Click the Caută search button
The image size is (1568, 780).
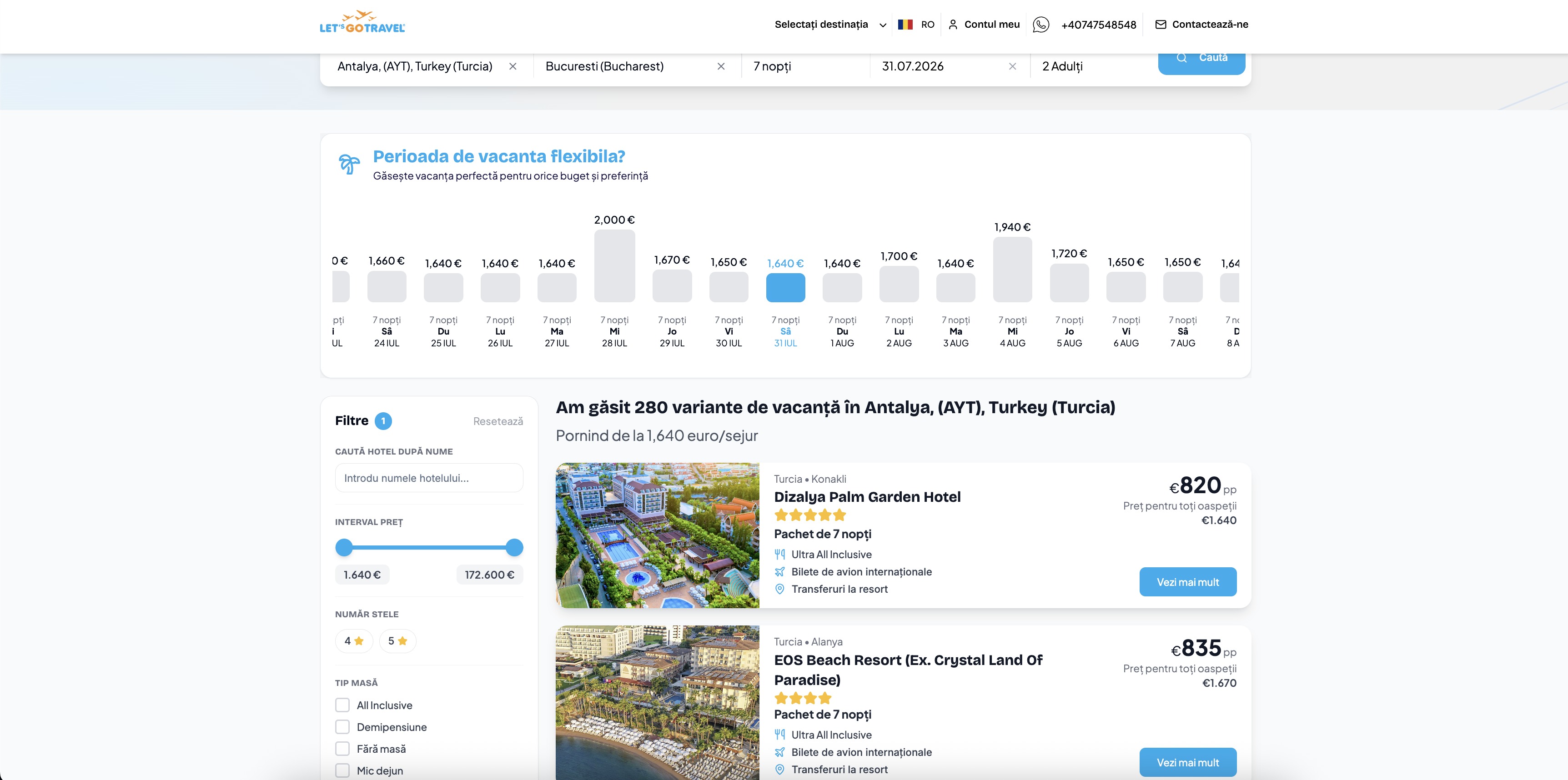click(1201, 60)
